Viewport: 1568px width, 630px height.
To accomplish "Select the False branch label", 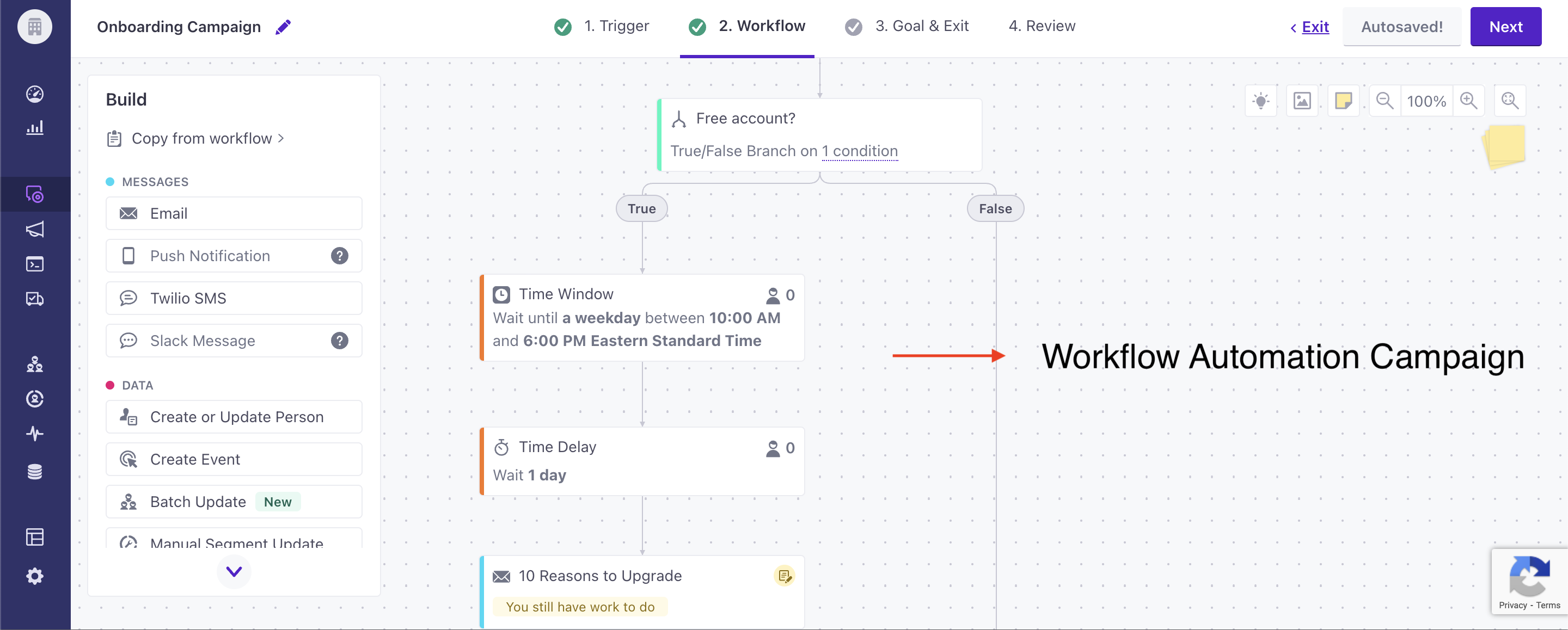I will pos(995,208).
